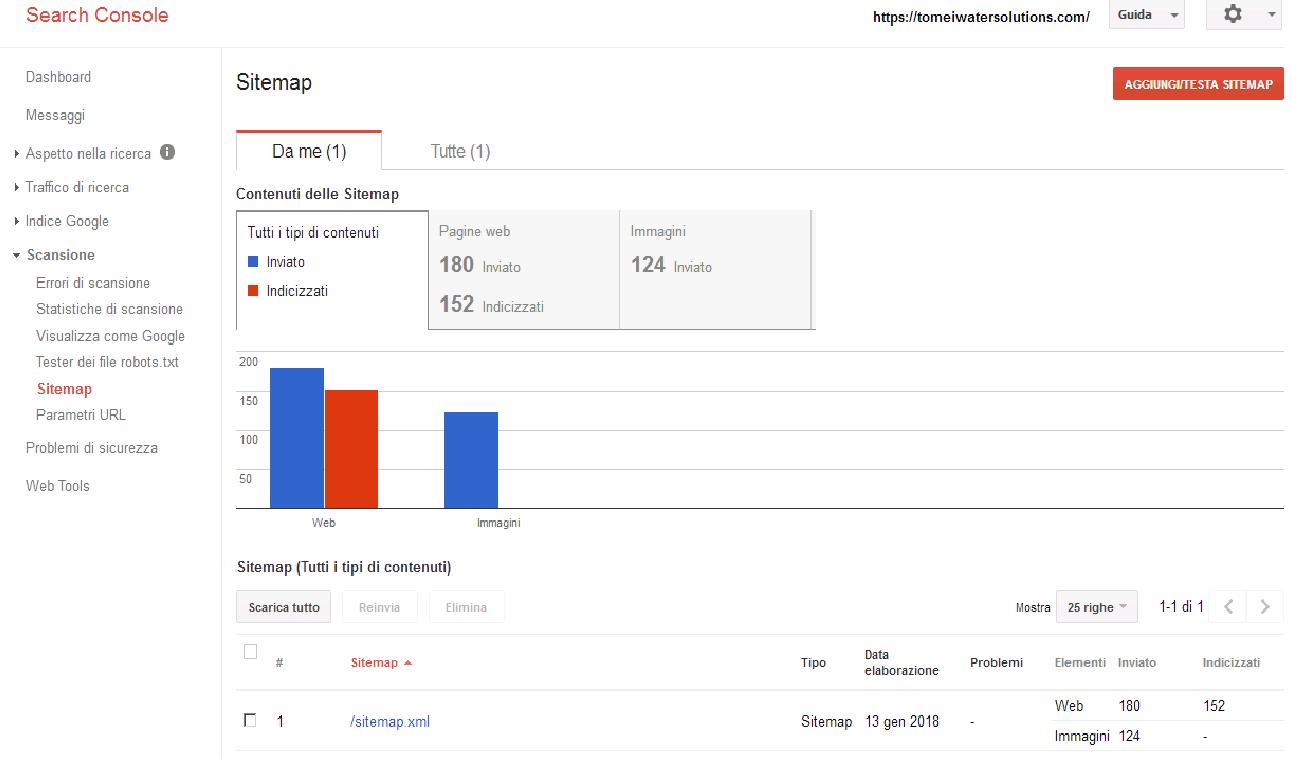The height and width of the screenshot is (759, 1292).
Task: Click the red Web indexed bar
Action: (351, 449)
